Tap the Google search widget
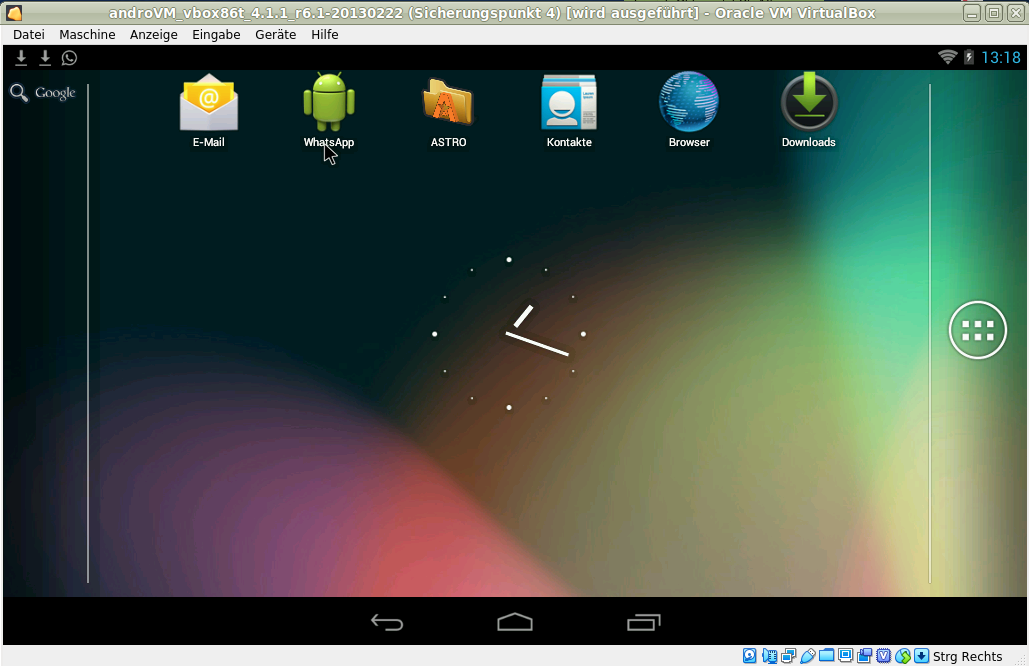 pos(43,93)
